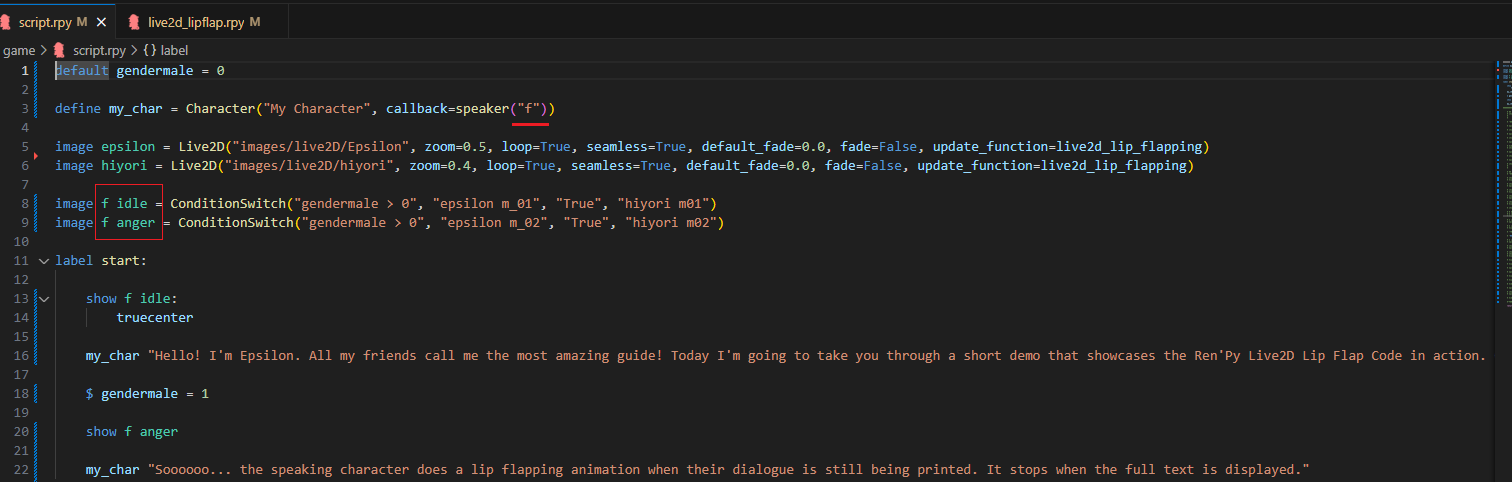Click line number 16 in the gutter
The height and width of the screenshot is (482, 1512).
22,355
